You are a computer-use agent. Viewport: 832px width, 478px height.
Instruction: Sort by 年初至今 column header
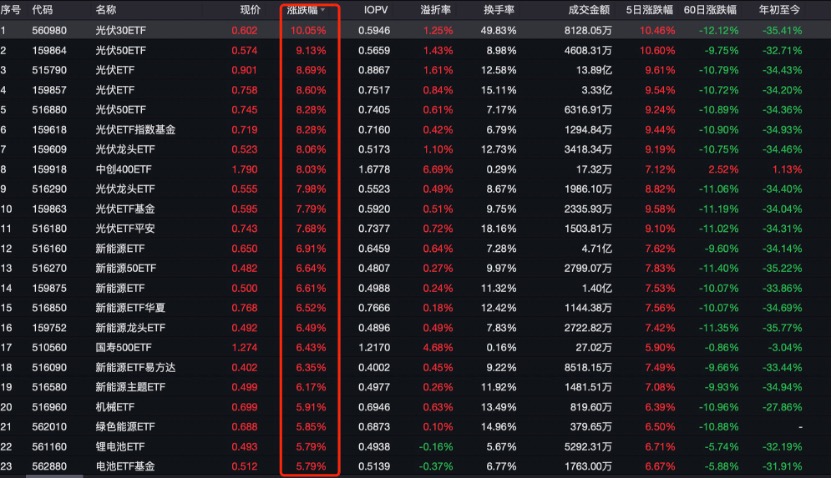[779, 10]
